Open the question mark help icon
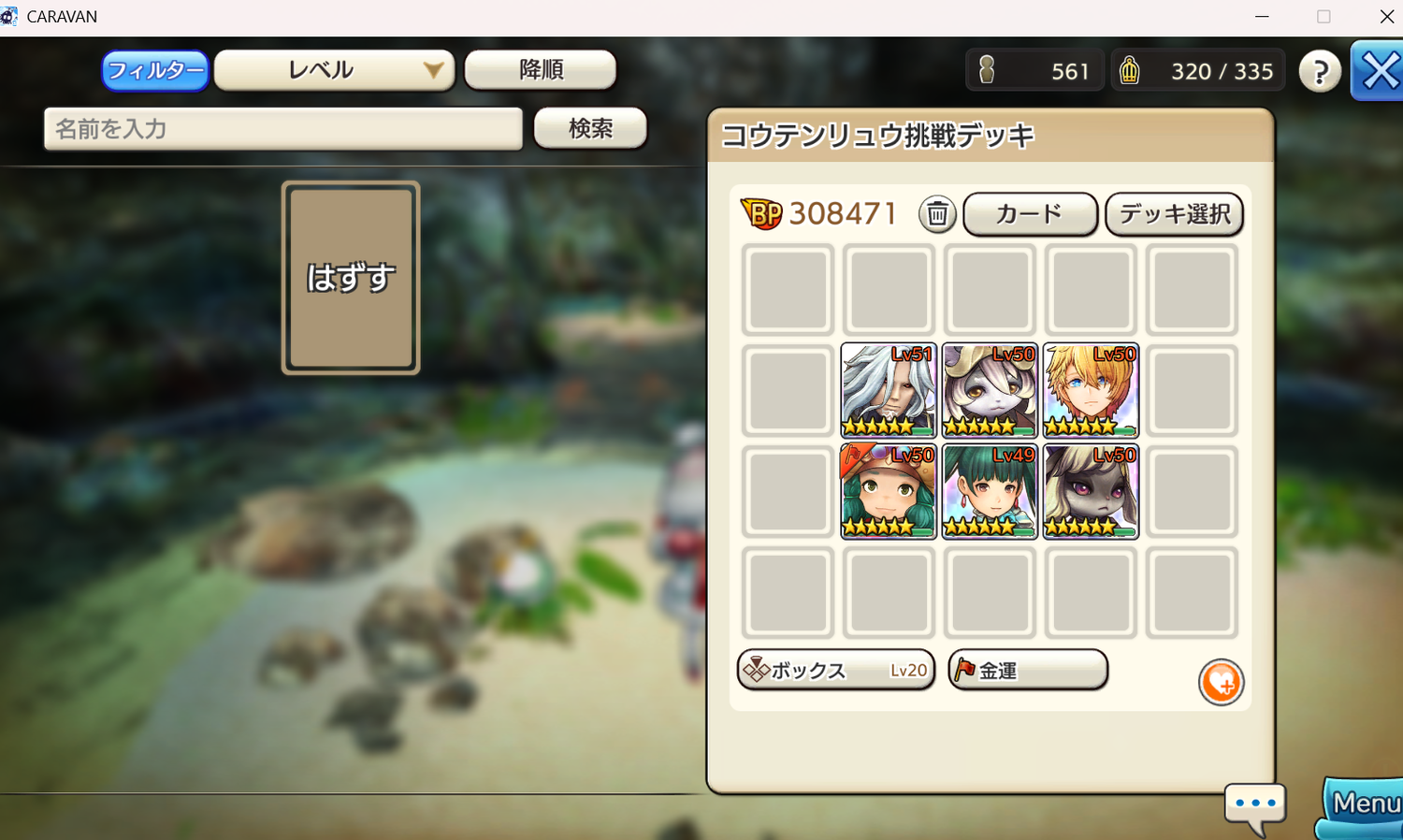The height and width of the screenshot is (840, 1403). click(x=1320, y=71)
